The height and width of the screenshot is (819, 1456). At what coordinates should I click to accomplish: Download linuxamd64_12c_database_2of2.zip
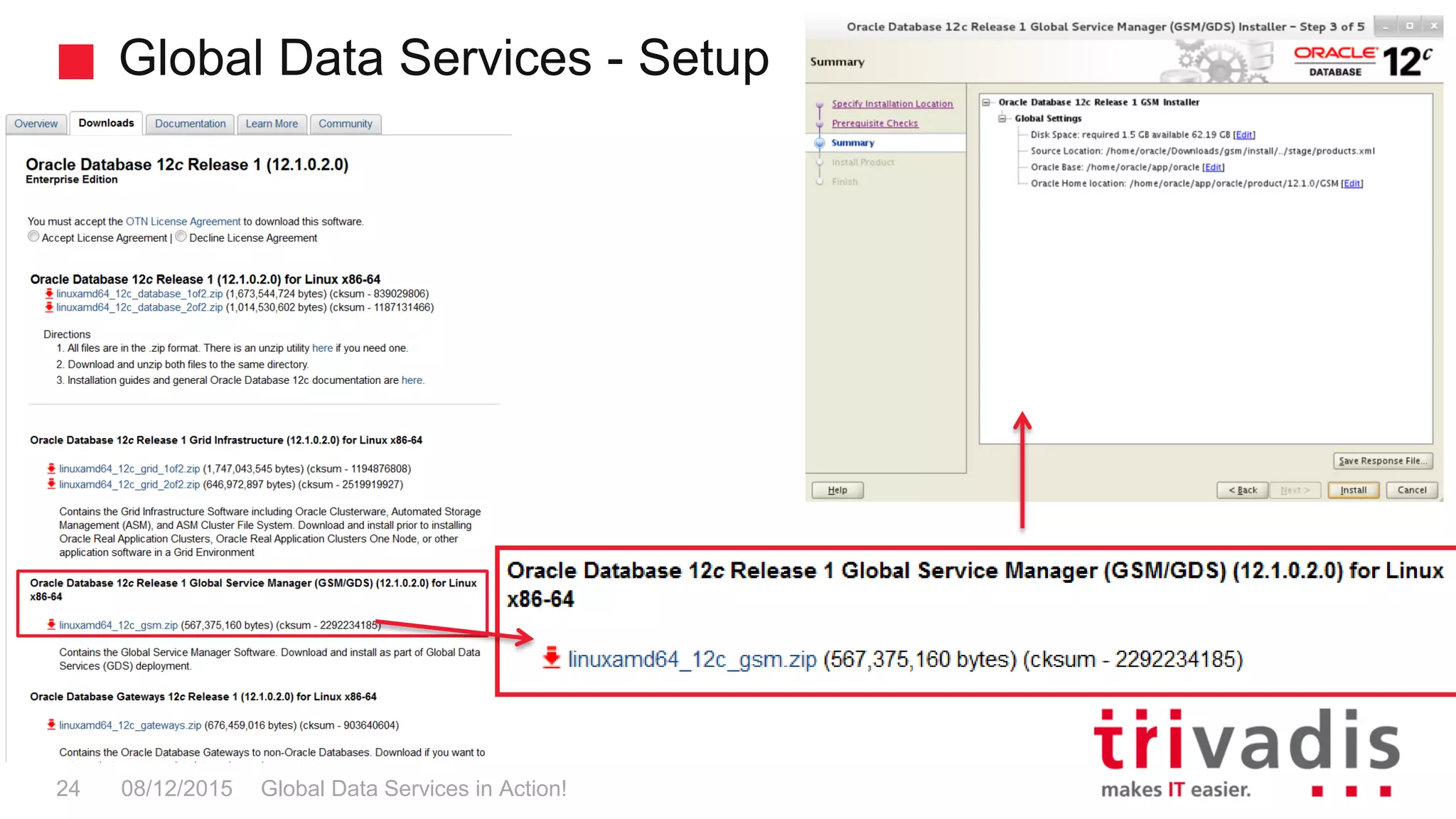(139, 307)
